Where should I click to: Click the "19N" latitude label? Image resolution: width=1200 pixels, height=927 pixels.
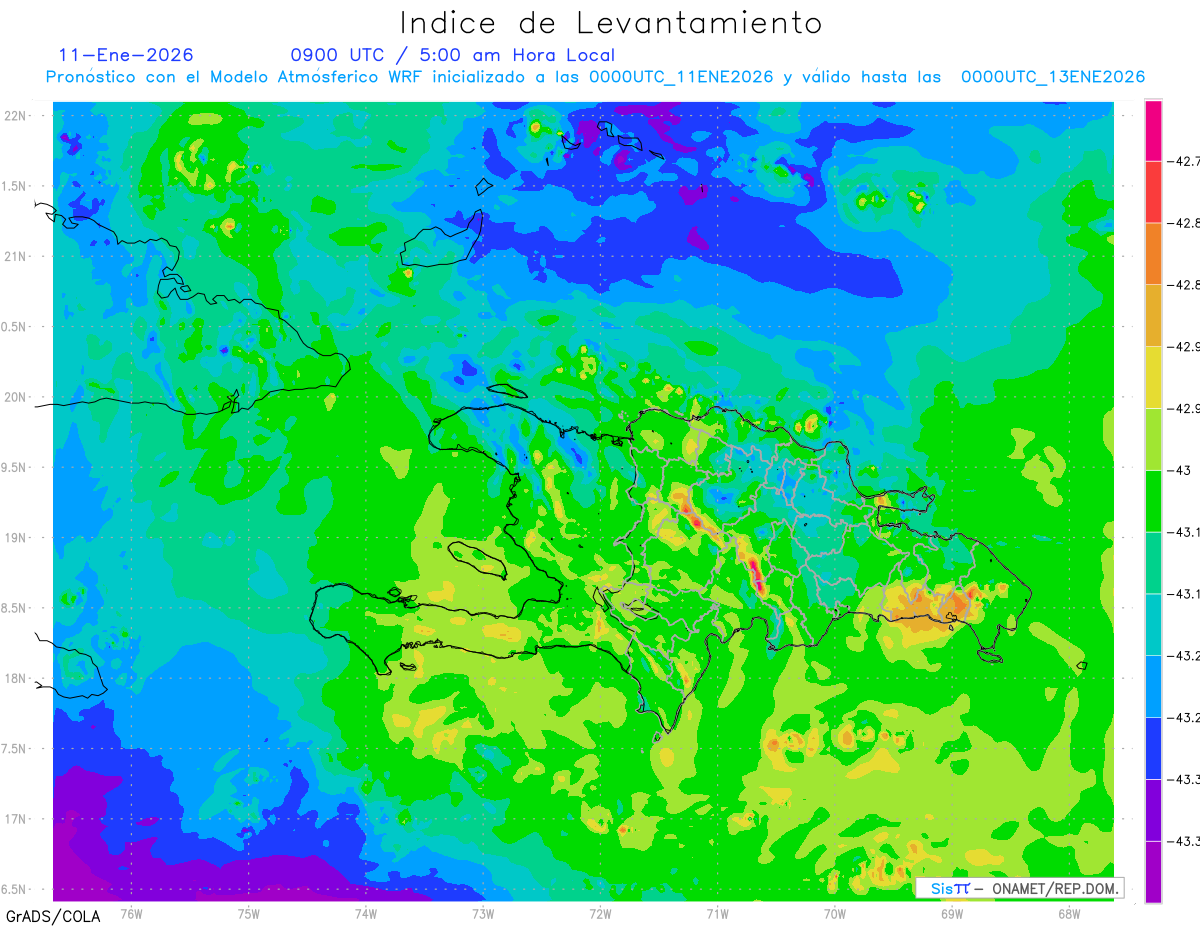point(16,537)
